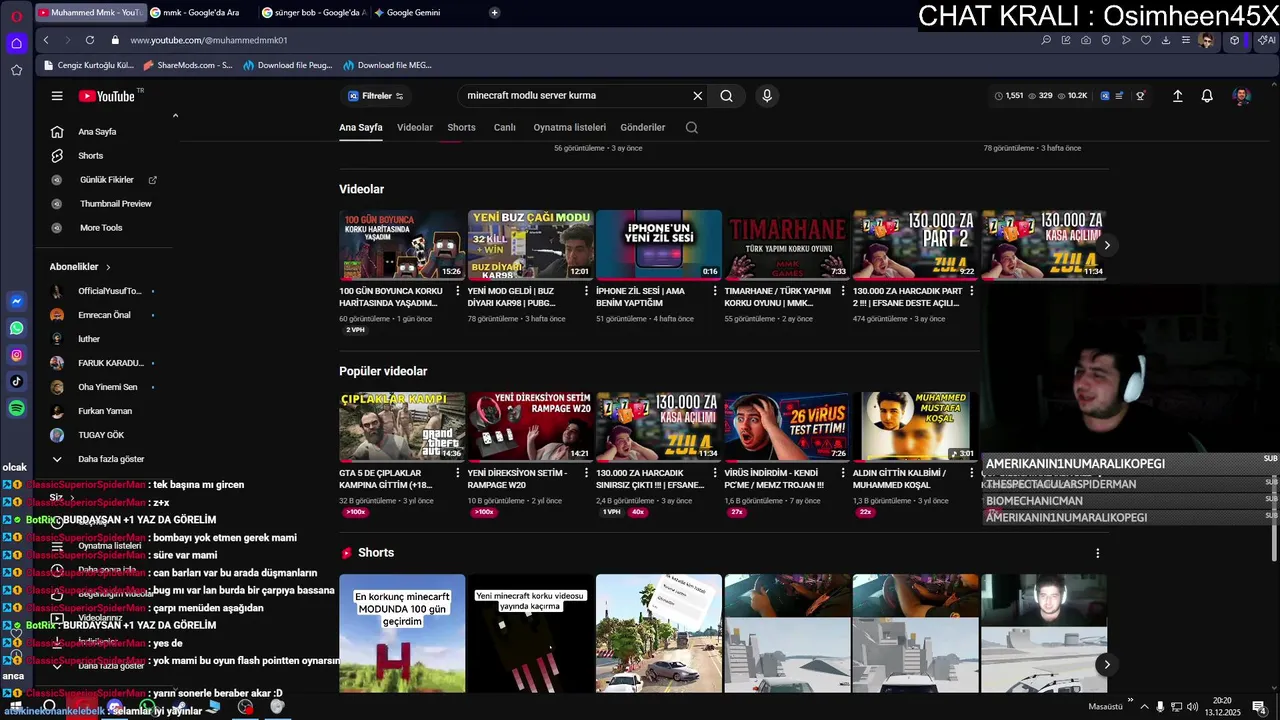Open YouTube account avatar menu
1280x720 pixels.
tap(1241, 96)
